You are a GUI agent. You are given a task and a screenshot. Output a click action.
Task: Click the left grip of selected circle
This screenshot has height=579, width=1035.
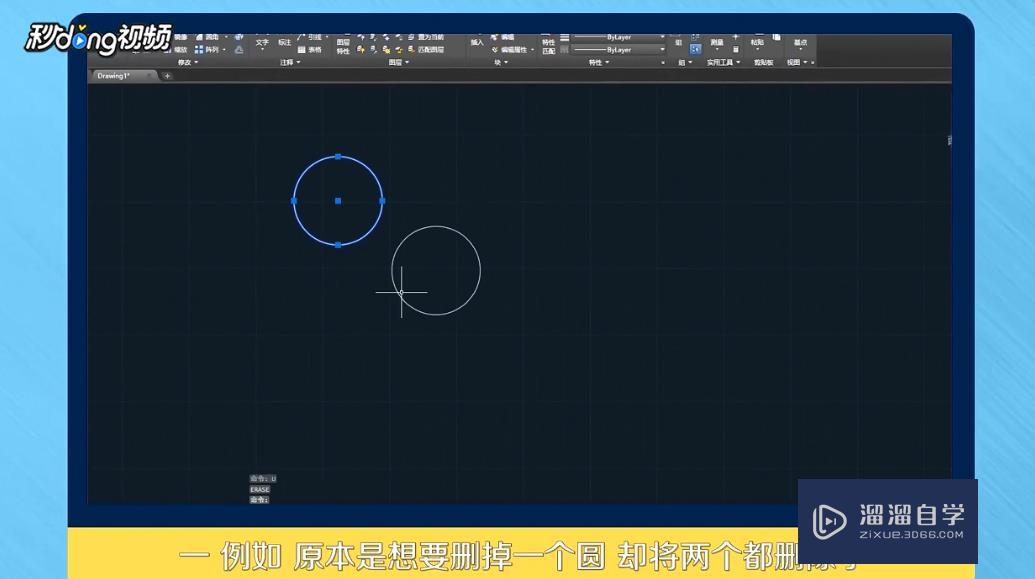click(x=294, y=201)
